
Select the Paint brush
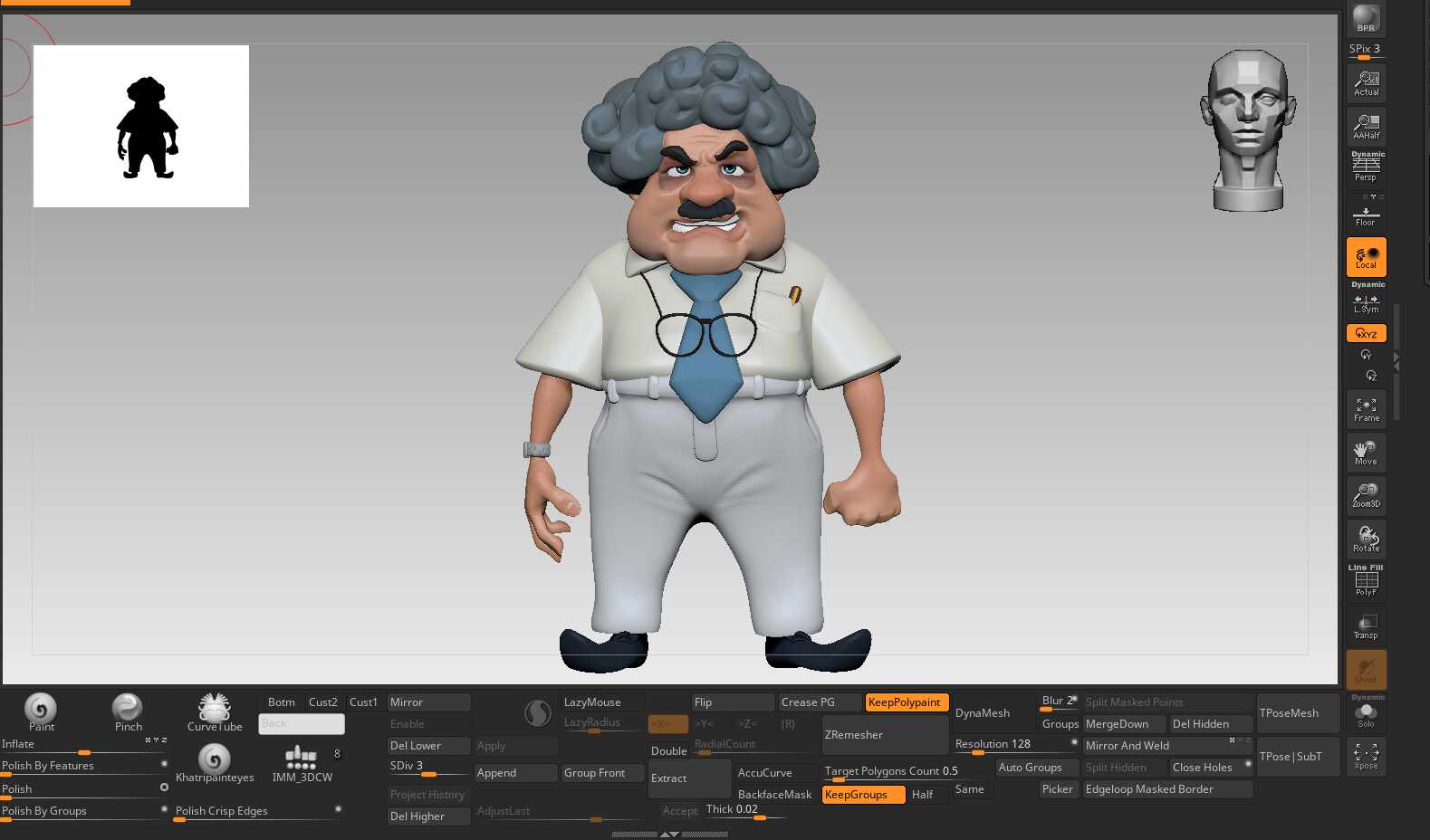(x=41, y=711)
